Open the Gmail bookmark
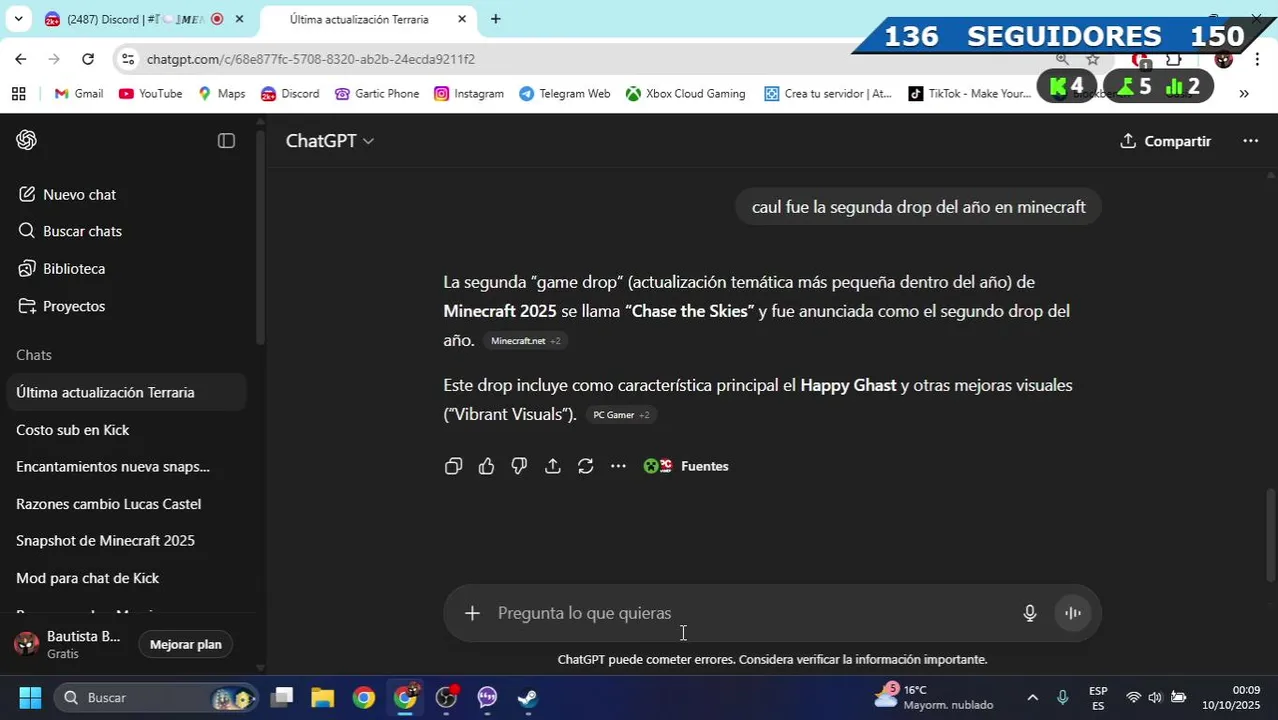The height and width of the screenshot is (720, 1278). pyautogui.click(x=78, y=94)
